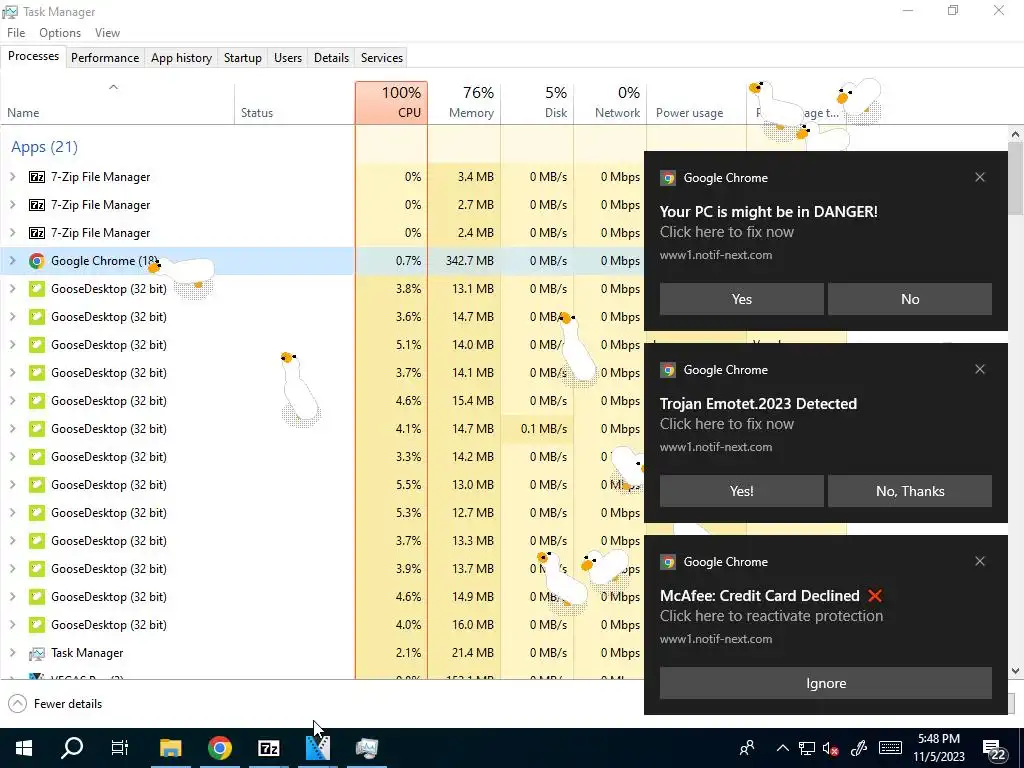Screen dimensions: 1024x768
Task: Click the muted volume tray icon
Action: pyautogui.click(x=831, y=748)
